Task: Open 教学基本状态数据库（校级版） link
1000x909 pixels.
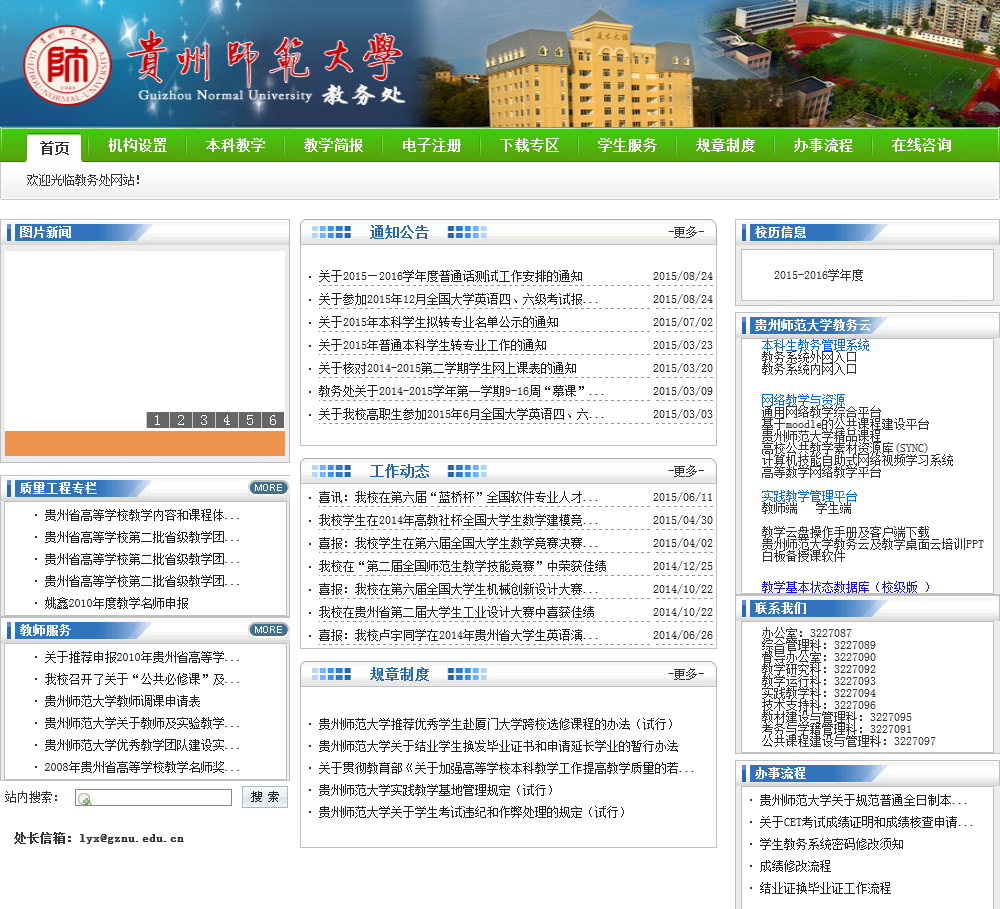Action: tap(846, 587)
